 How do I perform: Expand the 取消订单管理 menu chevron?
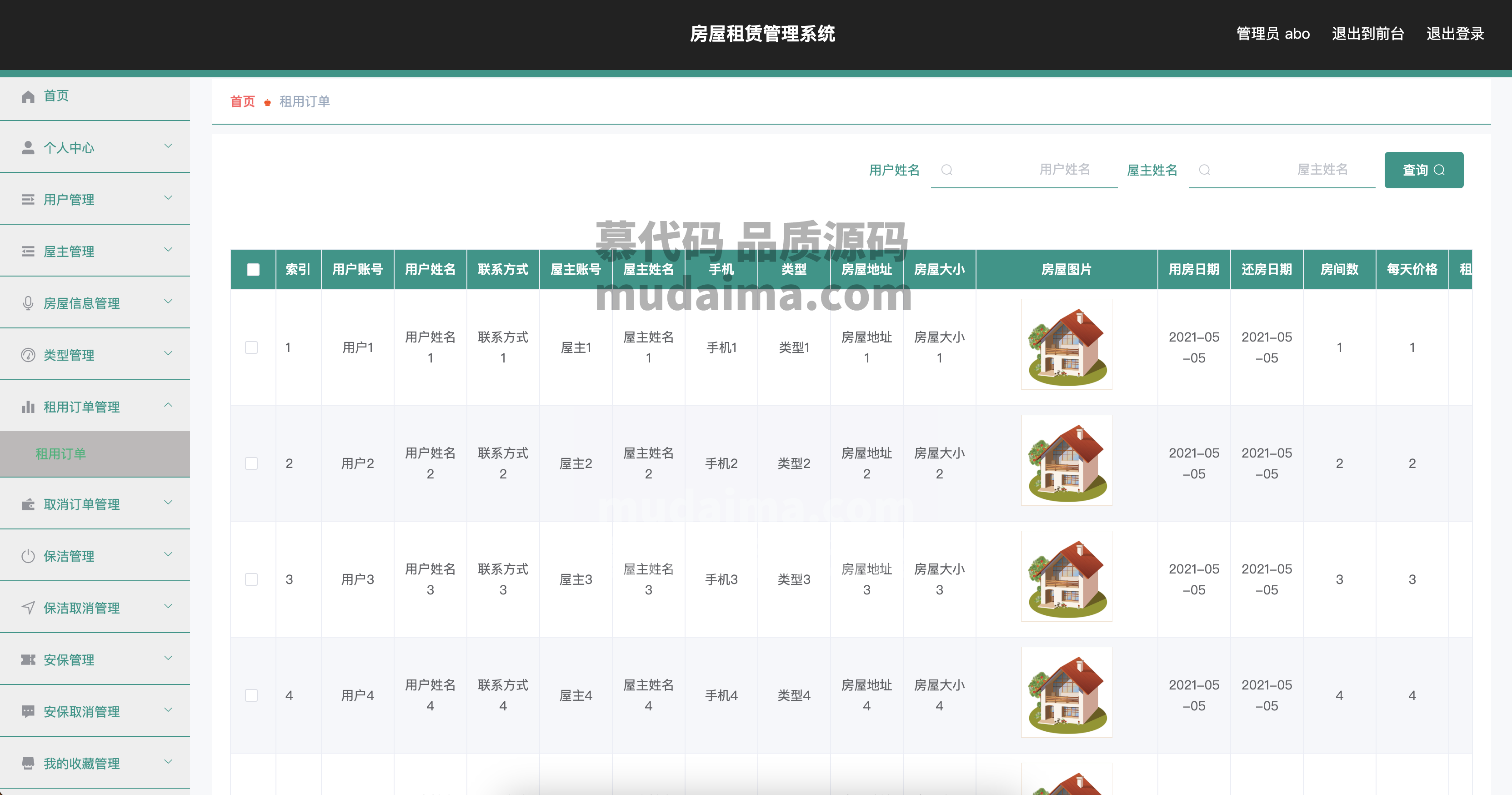click(169, 503)
